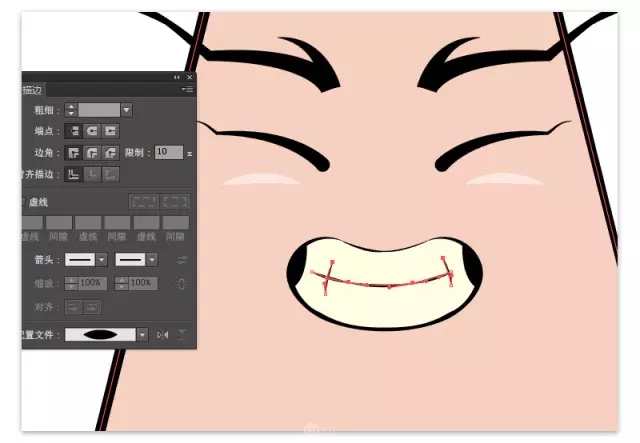Select the butt cap endpoint icon
Image resolution: width=640 pixels, height=443 pixels.
[x=74, y=131]
